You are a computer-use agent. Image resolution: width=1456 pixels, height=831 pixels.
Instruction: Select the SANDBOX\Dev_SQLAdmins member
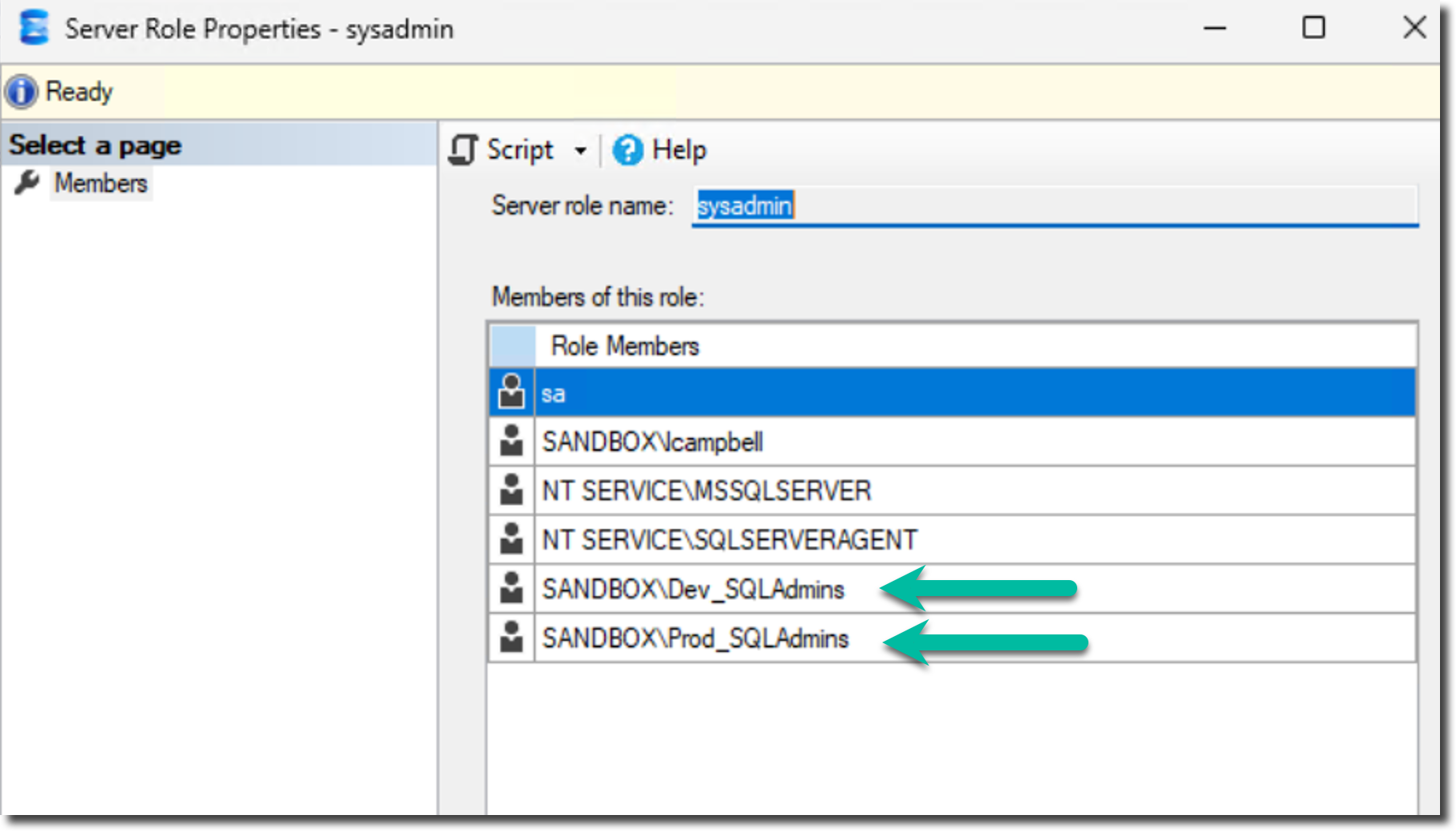[693, 590]
